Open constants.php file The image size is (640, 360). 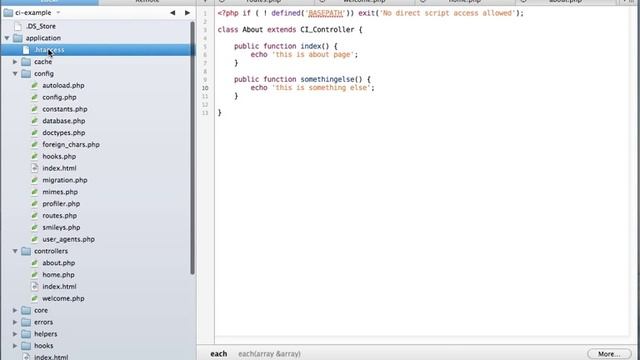coord(65,109)
